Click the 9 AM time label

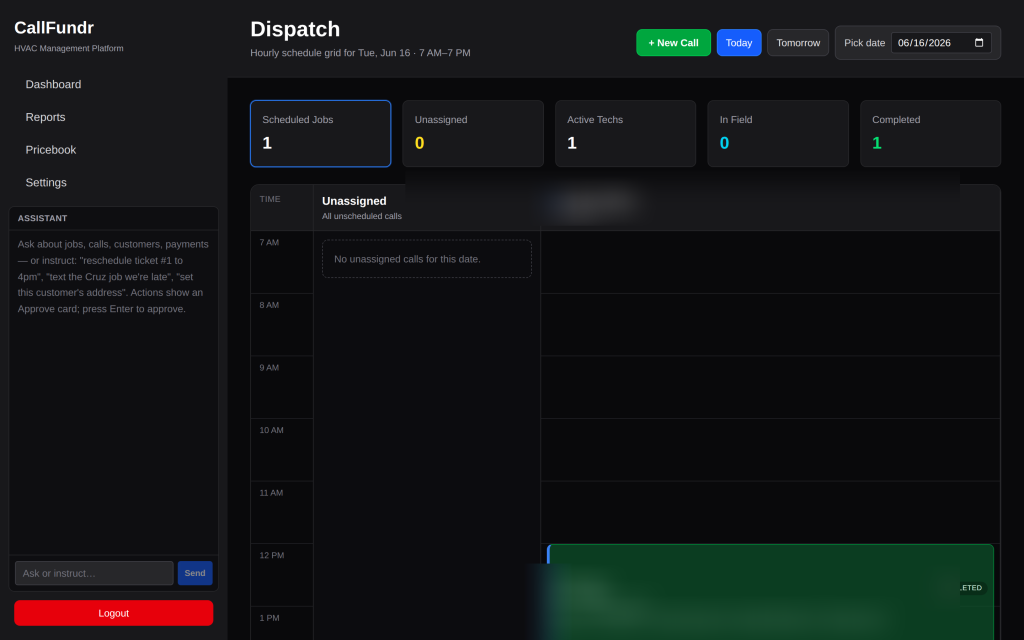click(x=269, y=368)
